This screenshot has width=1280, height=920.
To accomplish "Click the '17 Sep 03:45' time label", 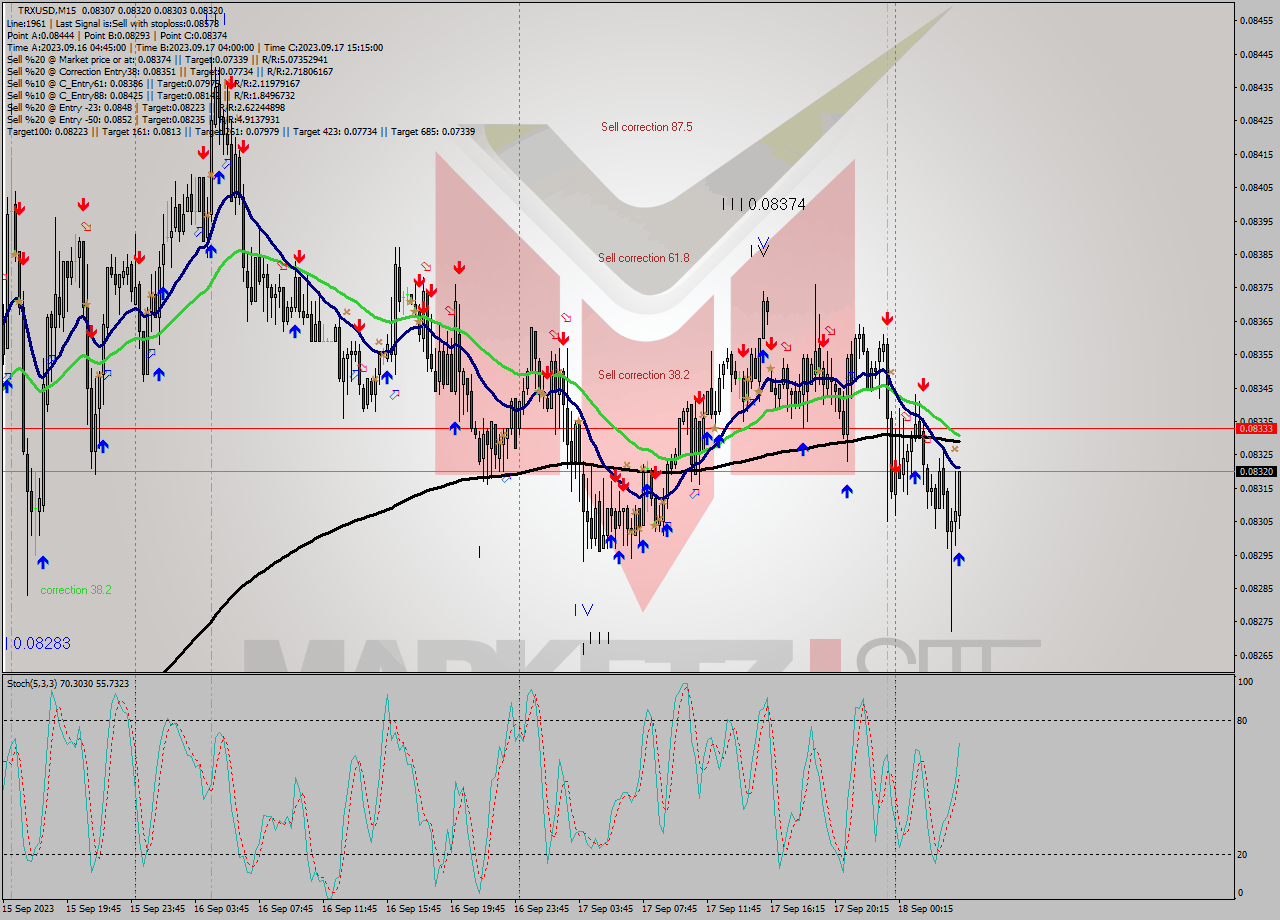I will 605,908.
